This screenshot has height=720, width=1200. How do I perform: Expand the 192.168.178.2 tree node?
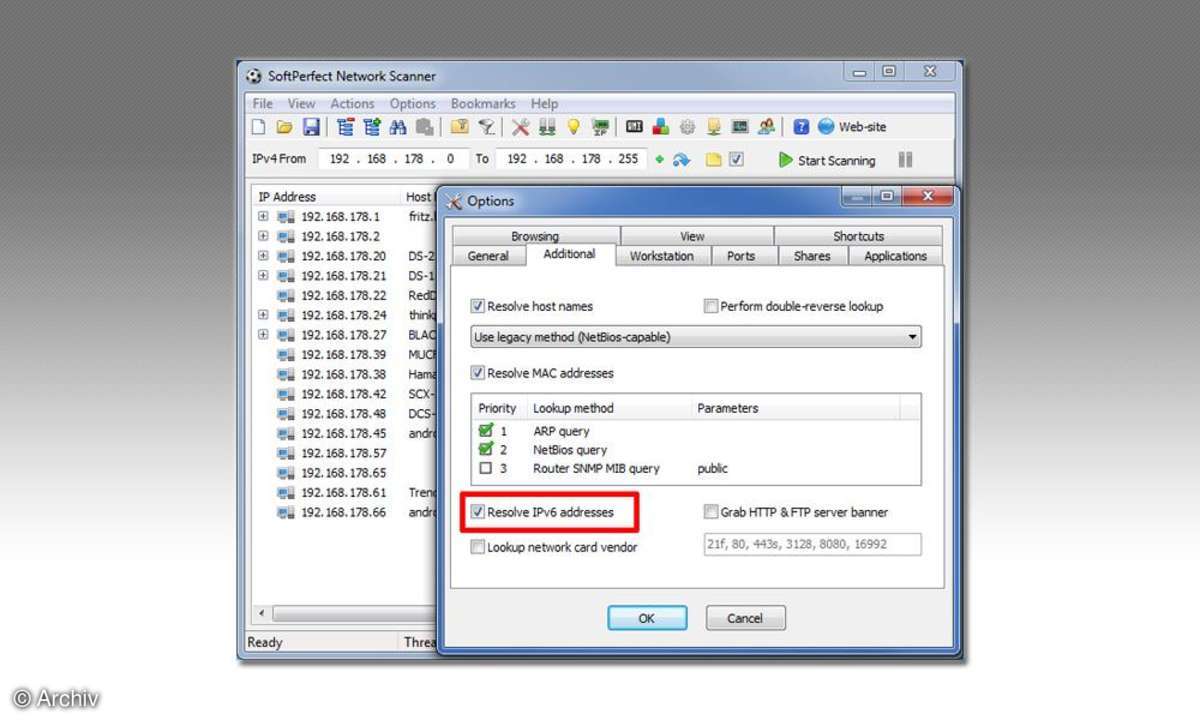coord(263,236)
